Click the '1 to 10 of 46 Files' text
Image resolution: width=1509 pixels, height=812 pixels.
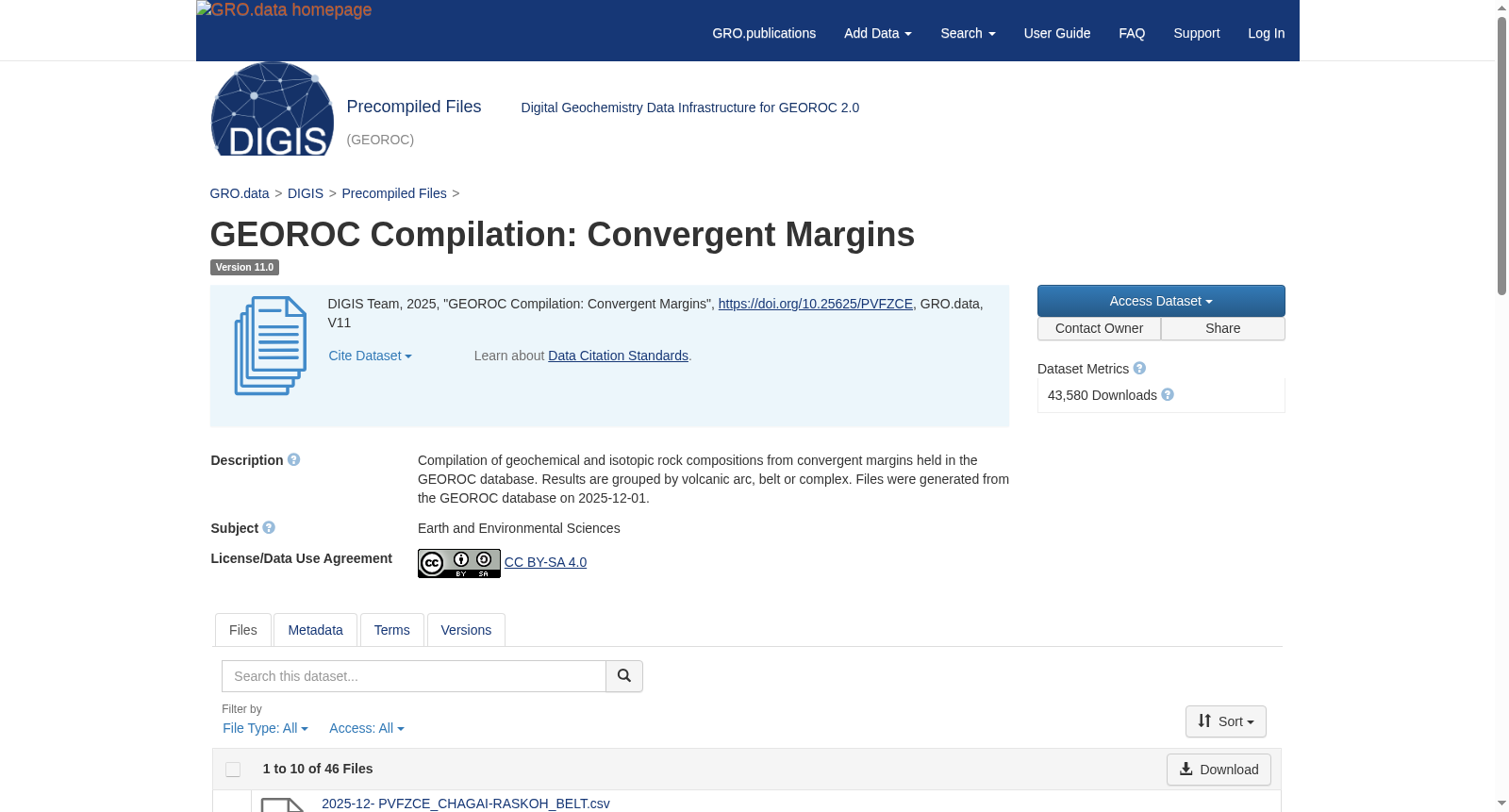click(x=318, y=769)
